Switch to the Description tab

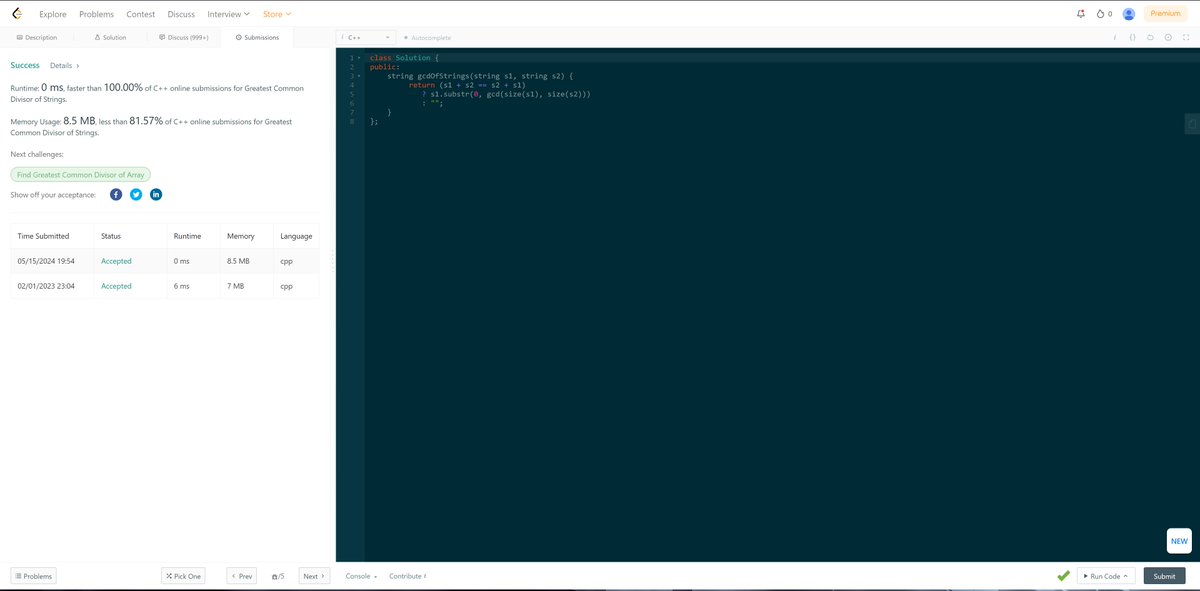pos(37,37)
